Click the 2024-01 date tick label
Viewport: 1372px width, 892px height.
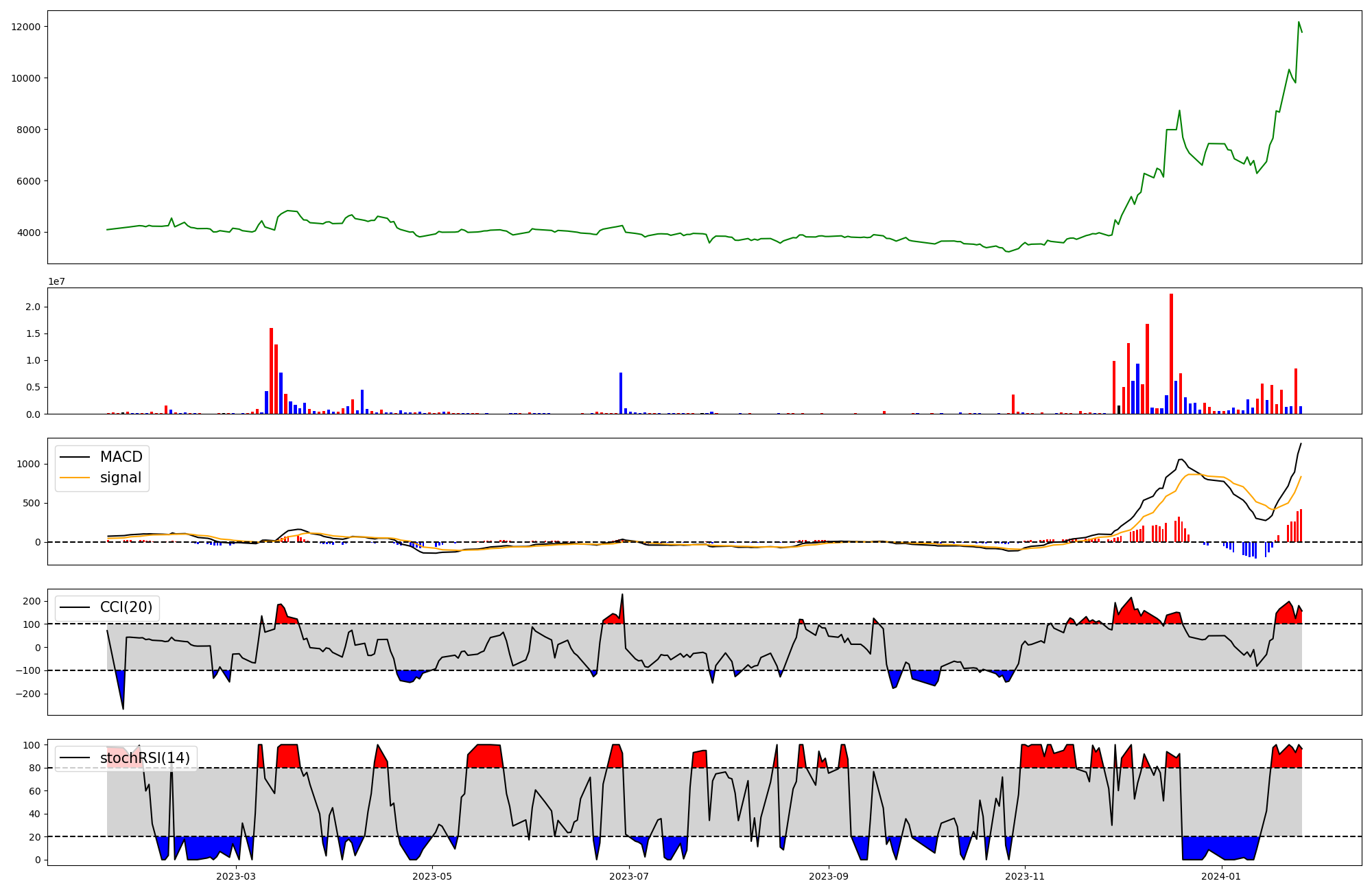[1222, 876]
